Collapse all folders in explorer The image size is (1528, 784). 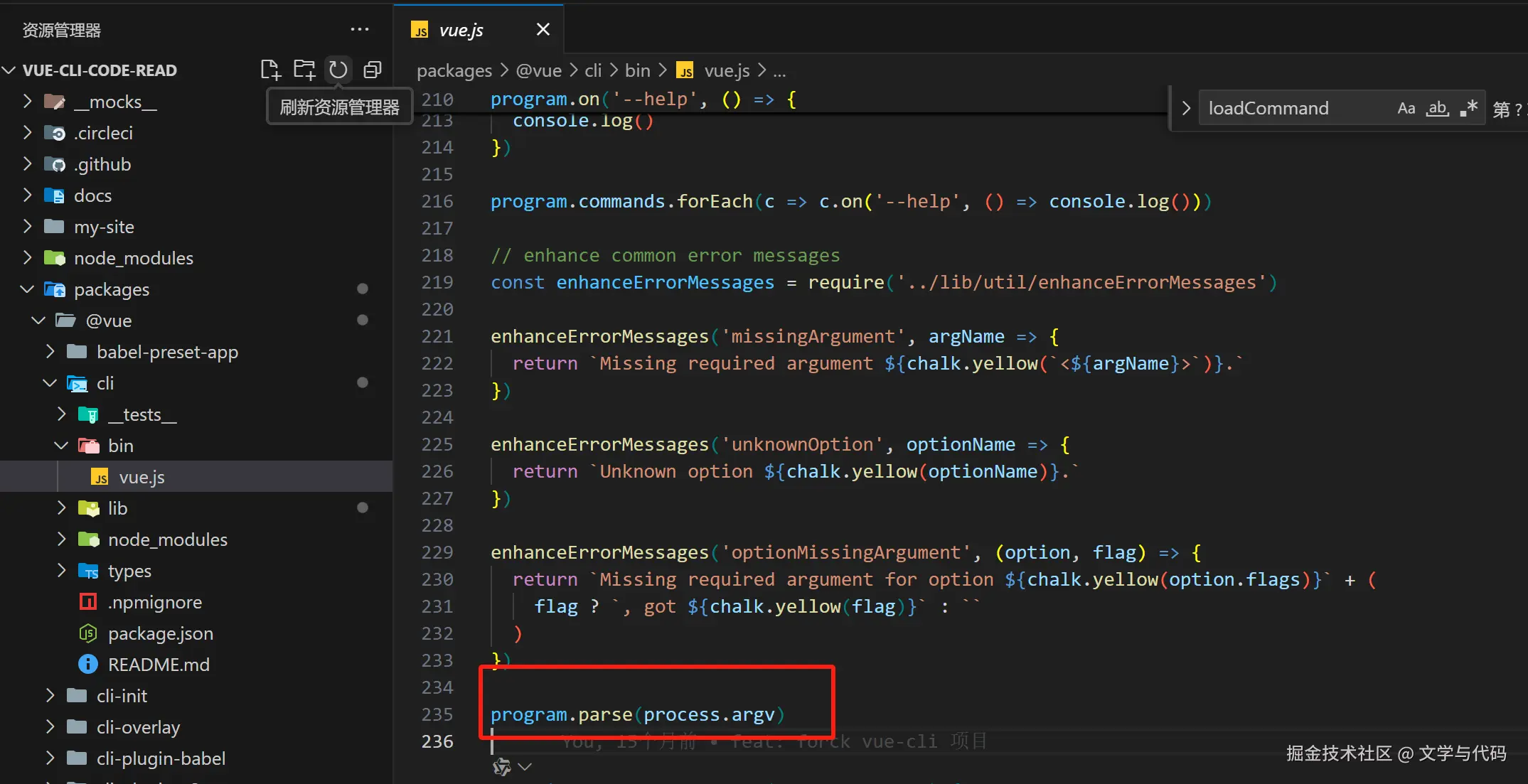coord(373,70)
